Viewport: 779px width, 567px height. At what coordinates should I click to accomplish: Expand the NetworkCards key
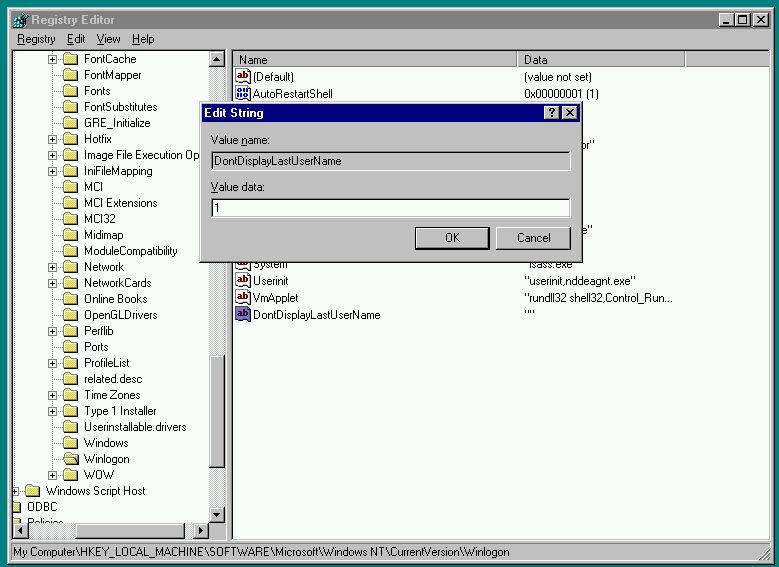52,283
